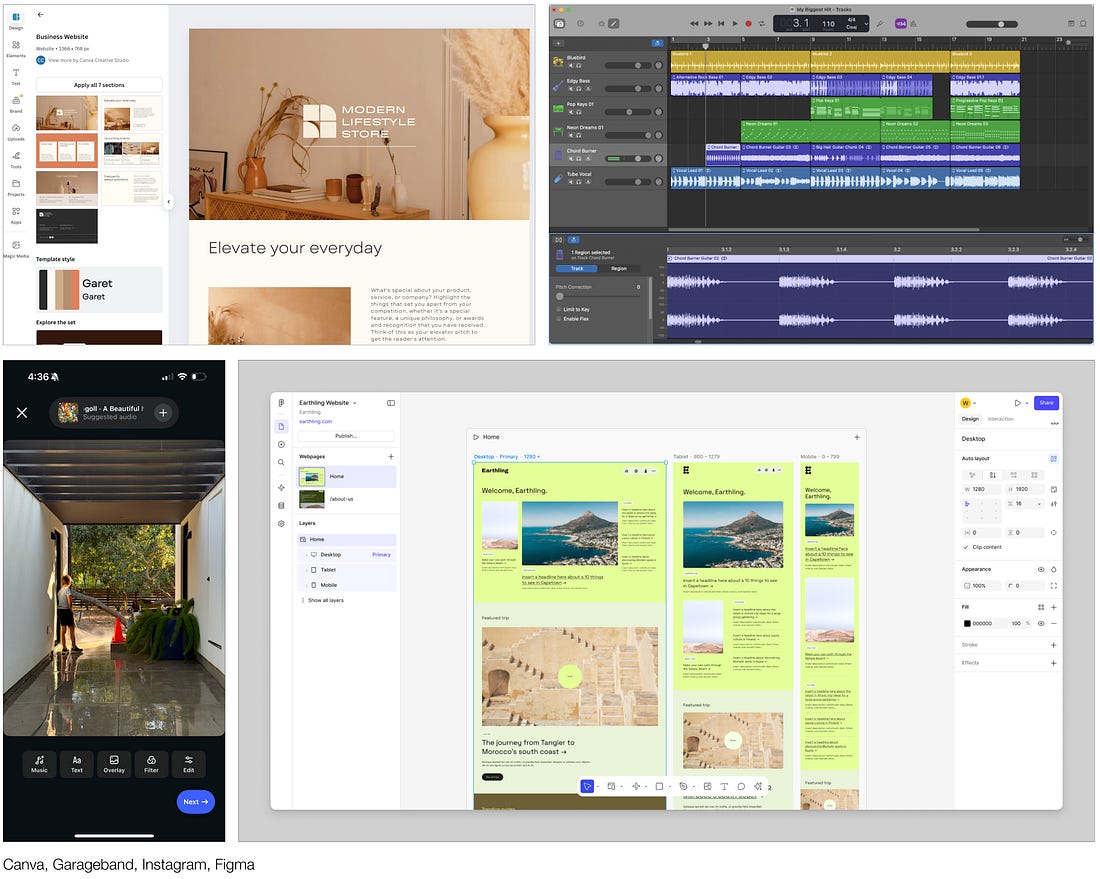The width and height of the screenshot is (1100, 879).
Task: Open the GarageBand LCD display mode dropdown
Action: pyautogui.click(x=866, y=23)
